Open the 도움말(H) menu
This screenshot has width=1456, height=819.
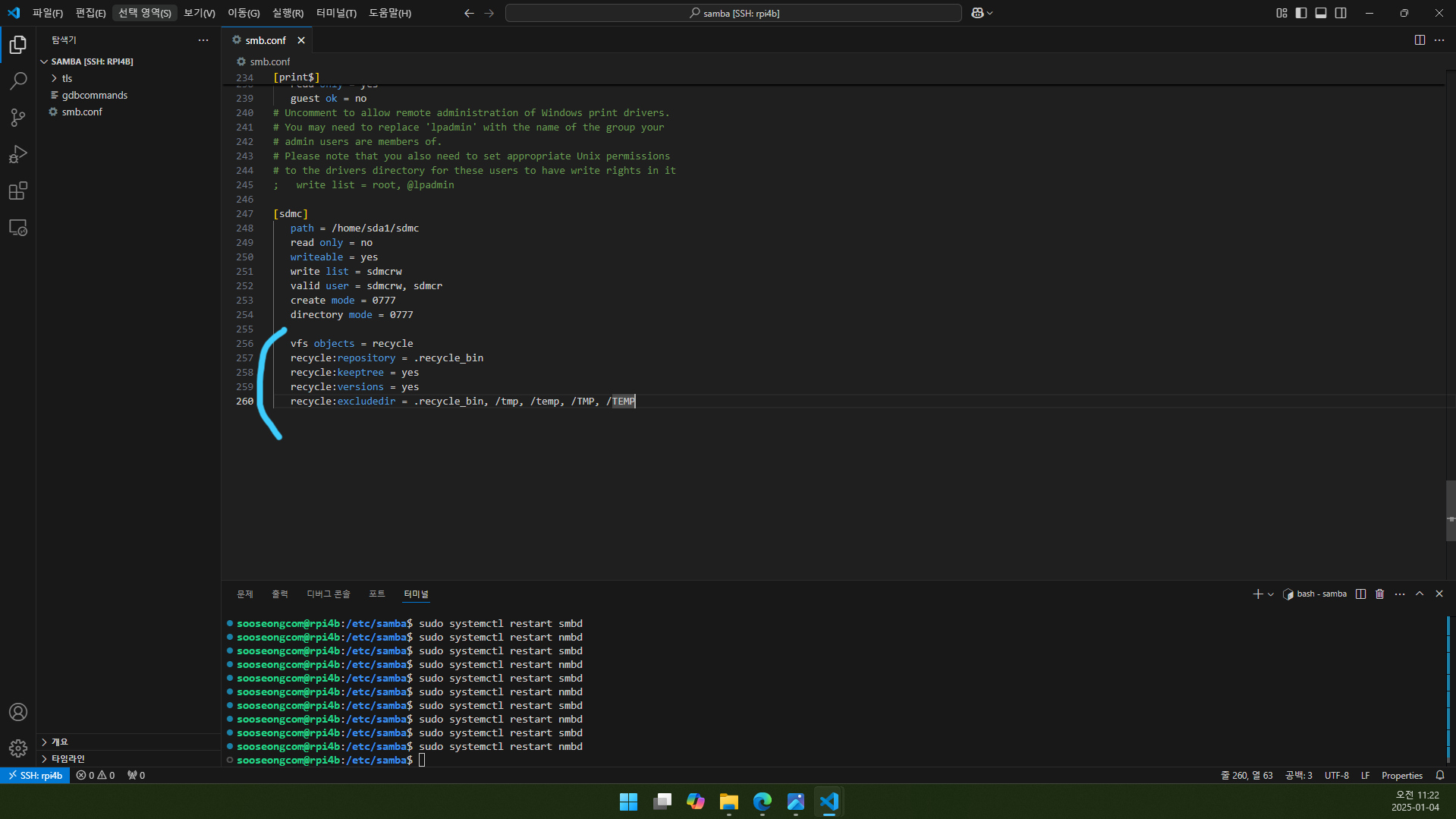[x=390, y=13]
